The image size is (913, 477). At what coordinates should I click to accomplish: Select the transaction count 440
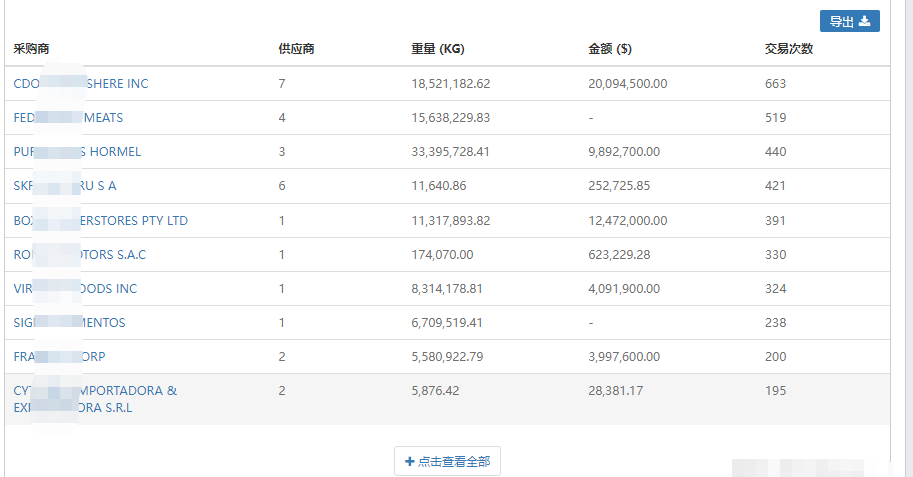(x=776, y=152)
